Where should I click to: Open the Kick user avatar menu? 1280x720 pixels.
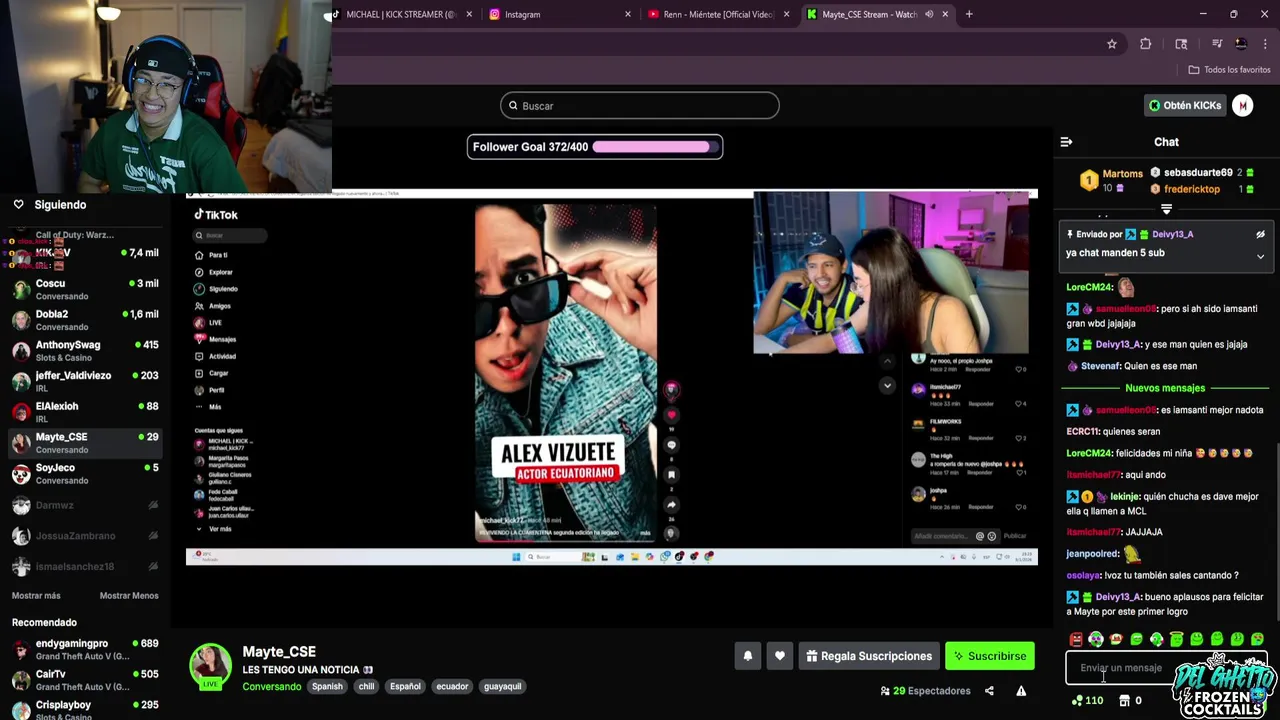tap(1243, 105)
